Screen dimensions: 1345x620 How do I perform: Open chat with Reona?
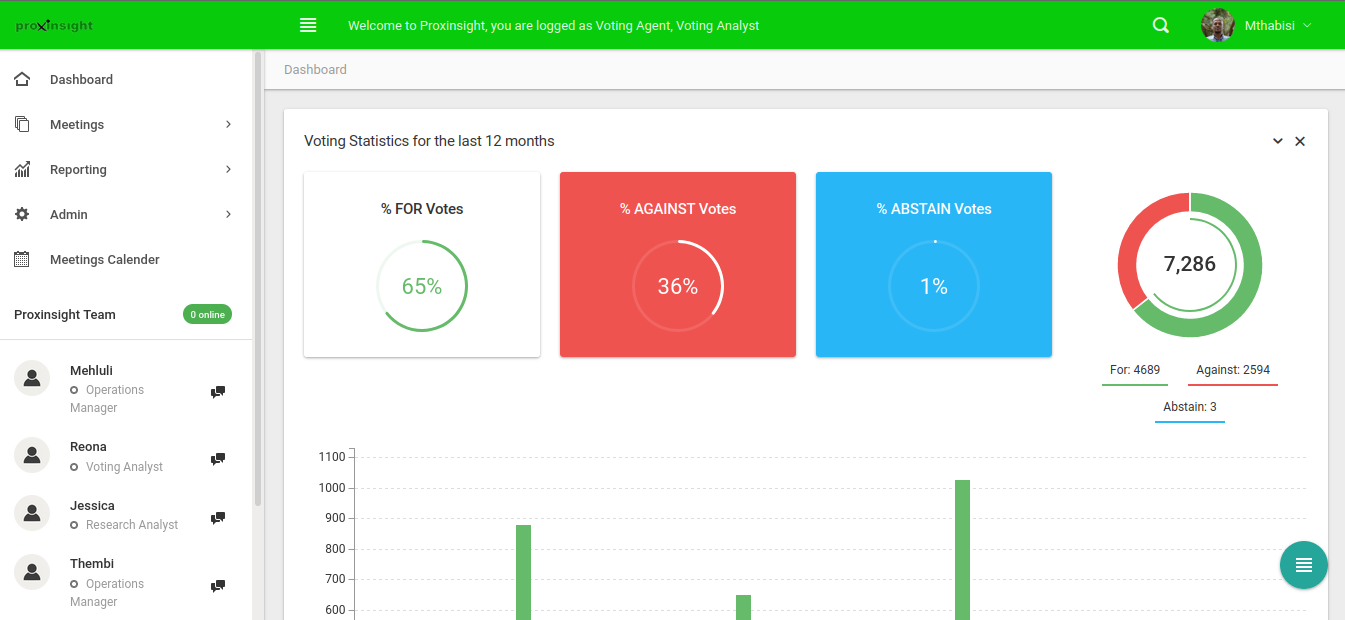click(217, 459)
